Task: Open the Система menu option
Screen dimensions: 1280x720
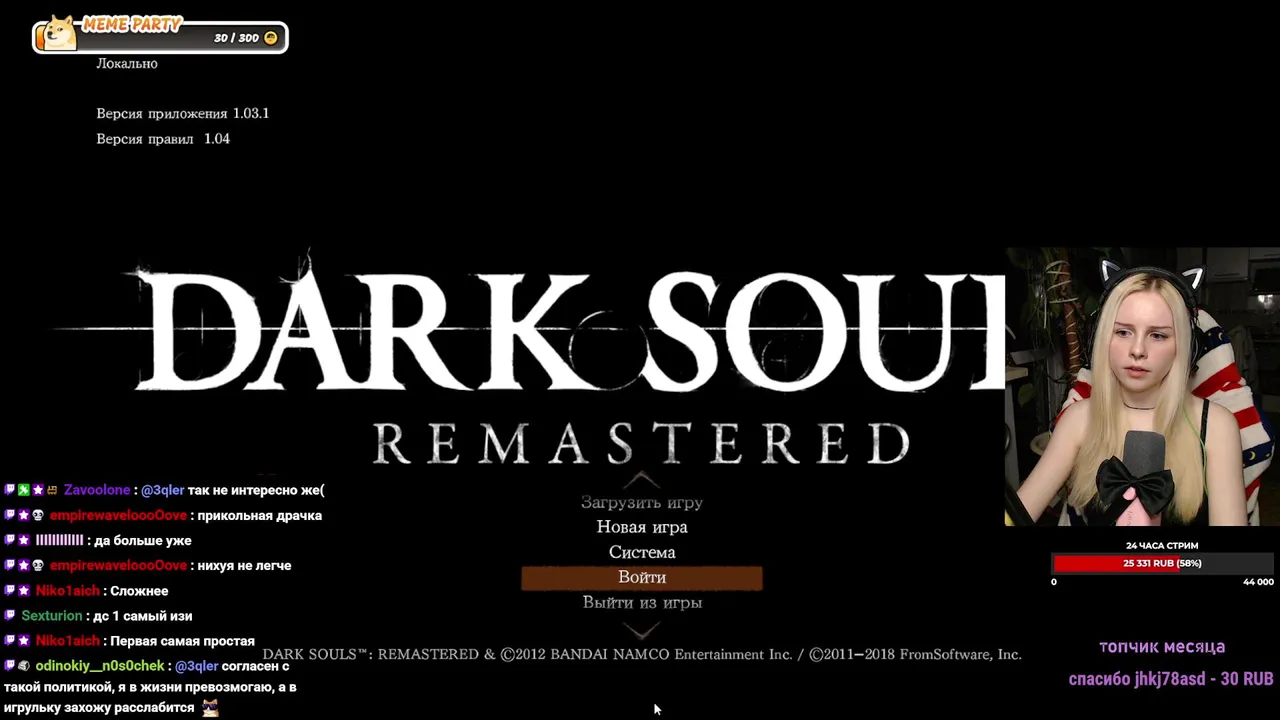Action: [642, 552]
